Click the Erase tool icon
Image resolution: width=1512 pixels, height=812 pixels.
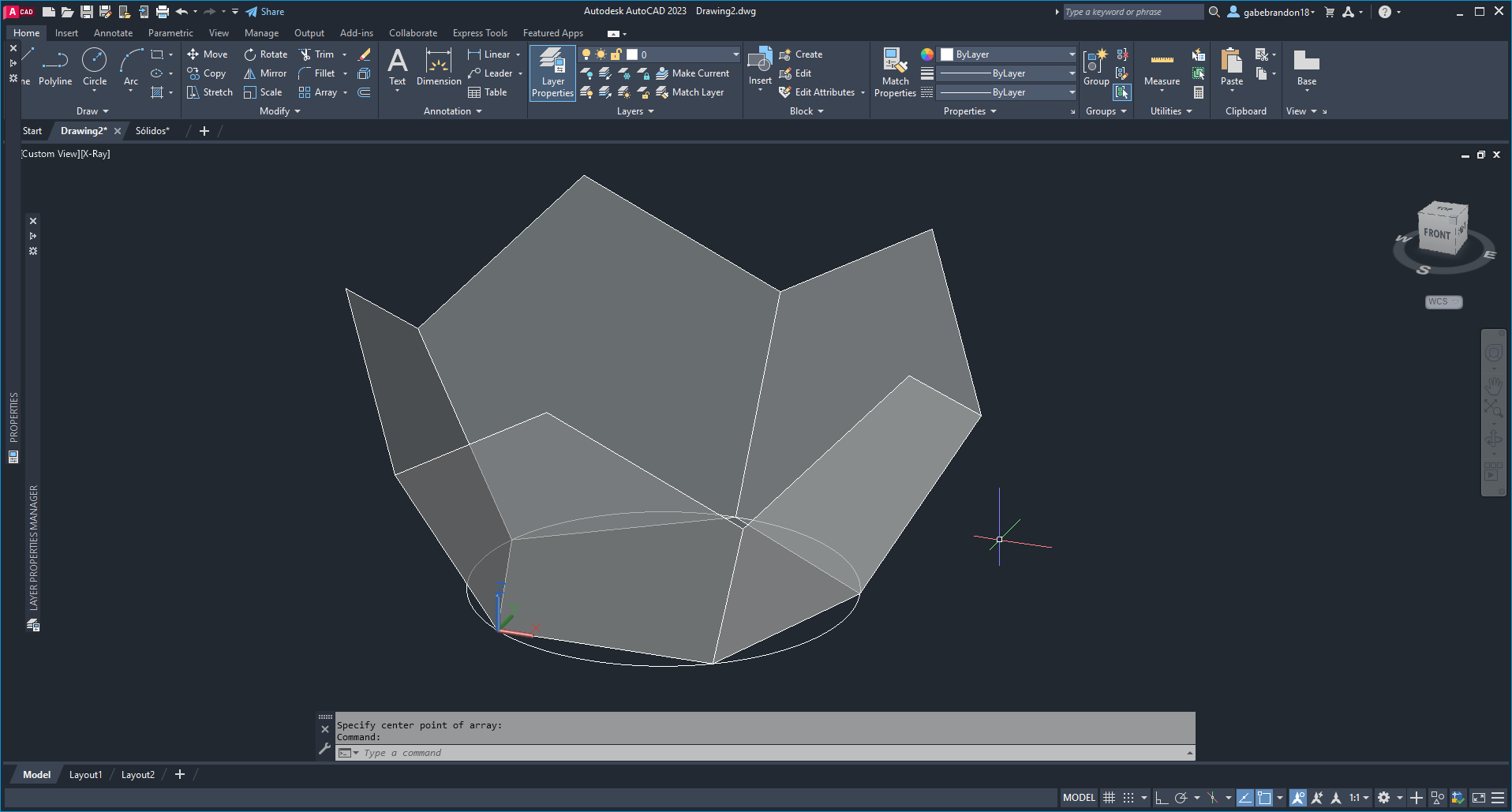click(364, 54)
